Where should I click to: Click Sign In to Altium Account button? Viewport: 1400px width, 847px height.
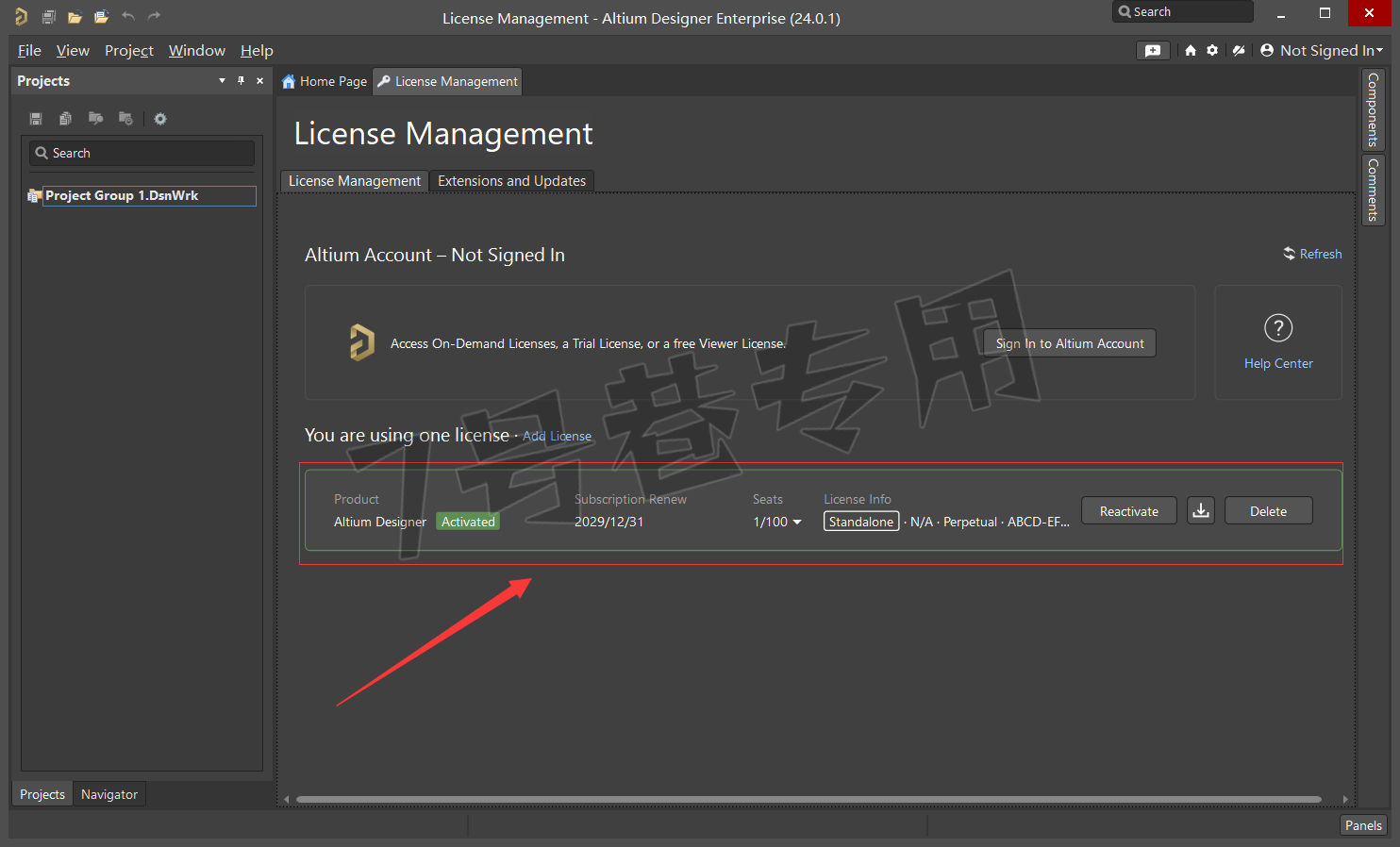pyautogui.click(x=1070, y=343)
